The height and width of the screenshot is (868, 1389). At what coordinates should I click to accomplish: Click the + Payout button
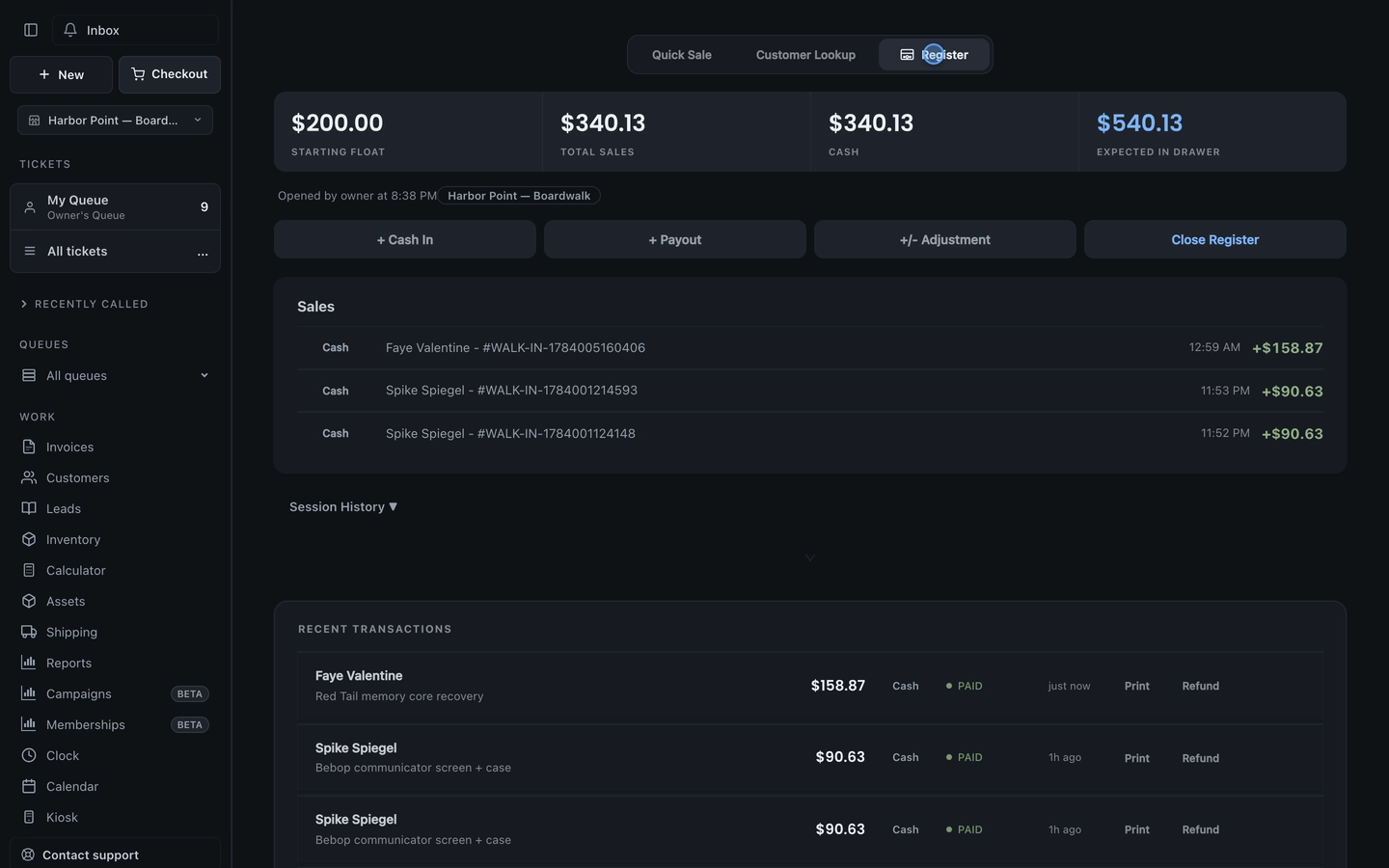click(x=675, y=239)
